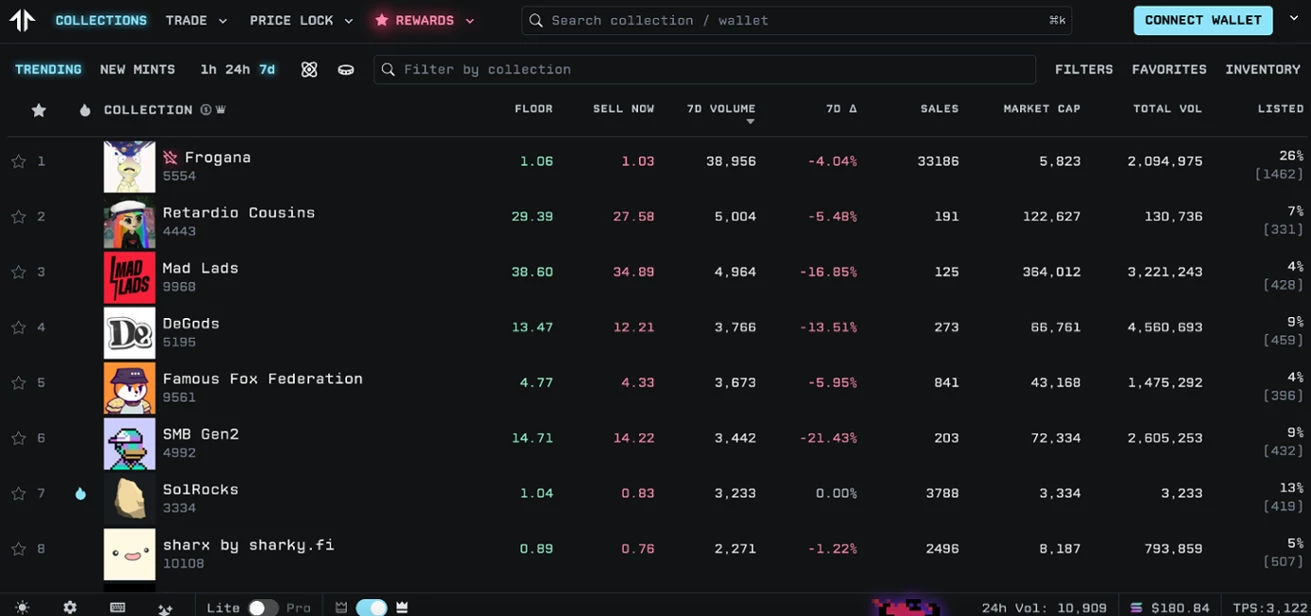Open Frogana collection thumbnail
This screenshot has width=1311, height=616.
(129, 167)
